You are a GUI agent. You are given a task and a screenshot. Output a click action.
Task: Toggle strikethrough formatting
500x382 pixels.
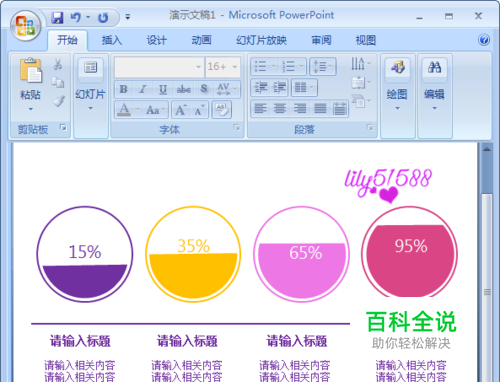click(x=184, y=89)
